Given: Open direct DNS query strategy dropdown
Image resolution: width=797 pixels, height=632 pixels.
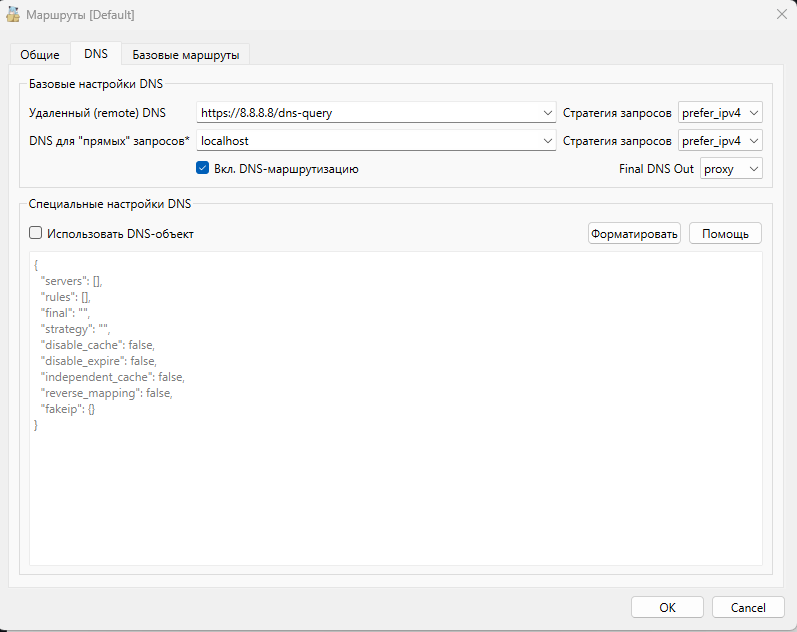Looking at the screenshot, I should (720, 141).
